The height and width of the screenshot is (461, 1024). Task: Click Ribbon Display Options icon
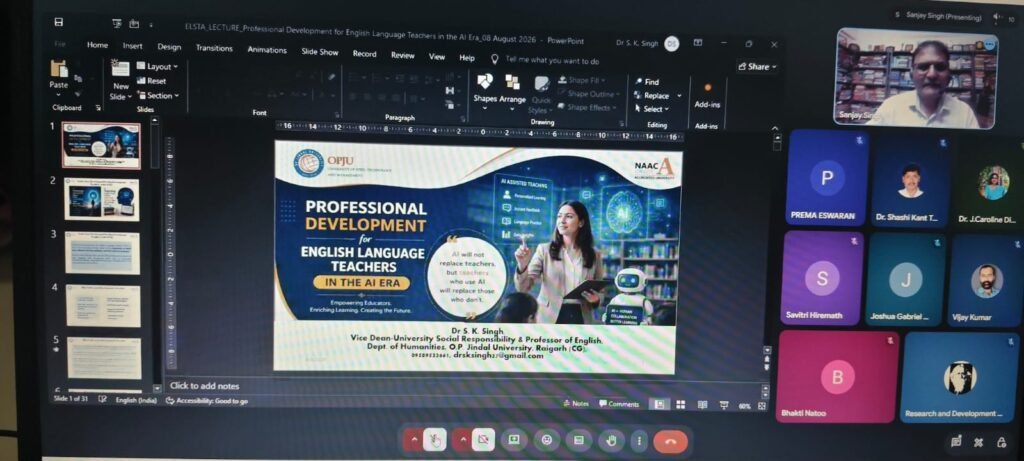pos(698,43)
